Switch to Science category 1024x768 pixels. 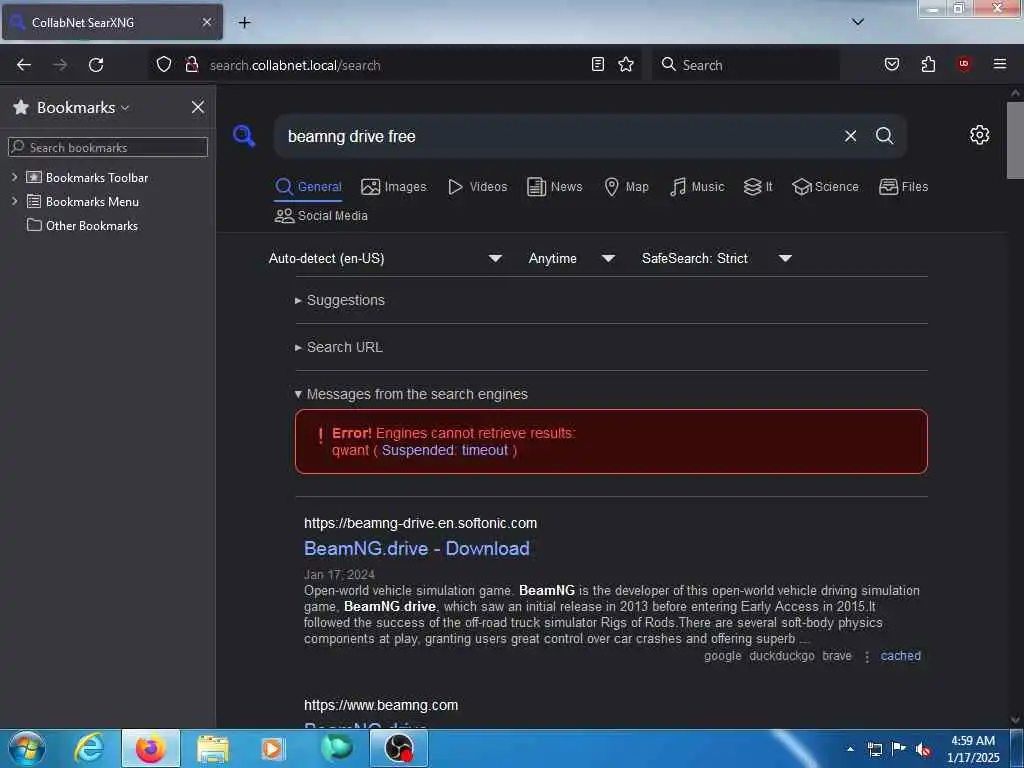click(825, 187)
